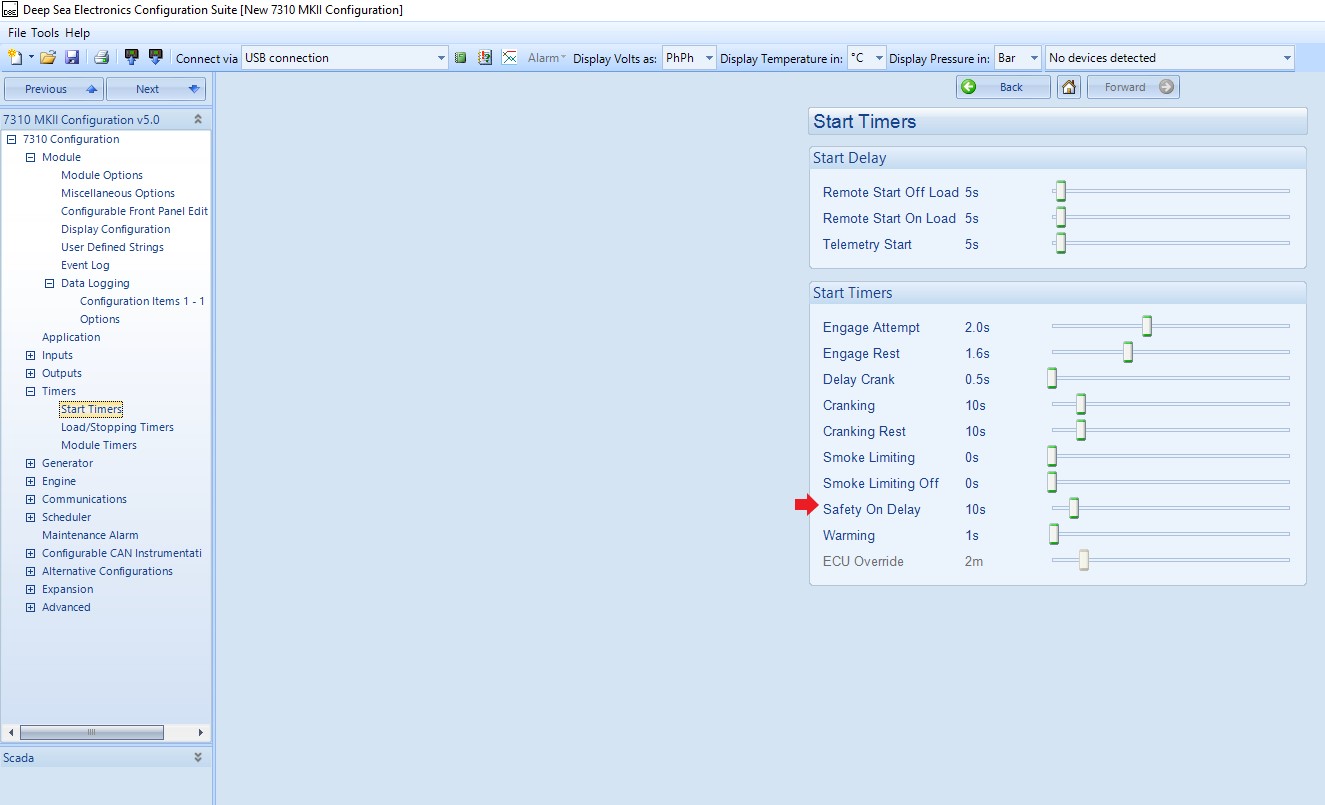The width and height of the screenshot is (1325, 805).
Task: Click the Back navigation button
Action: 1002,87
